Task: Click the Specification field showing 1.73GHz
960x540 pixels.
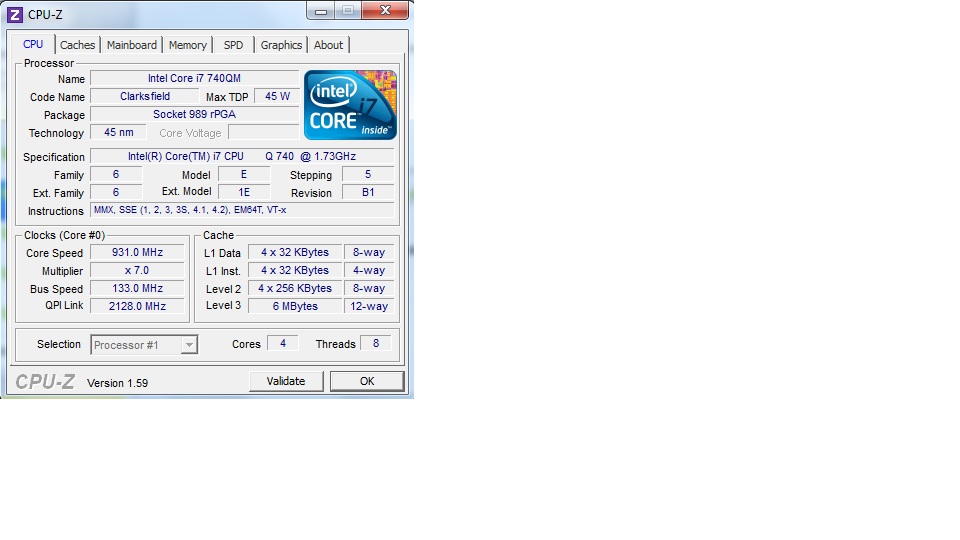Action: coord(242,156)
